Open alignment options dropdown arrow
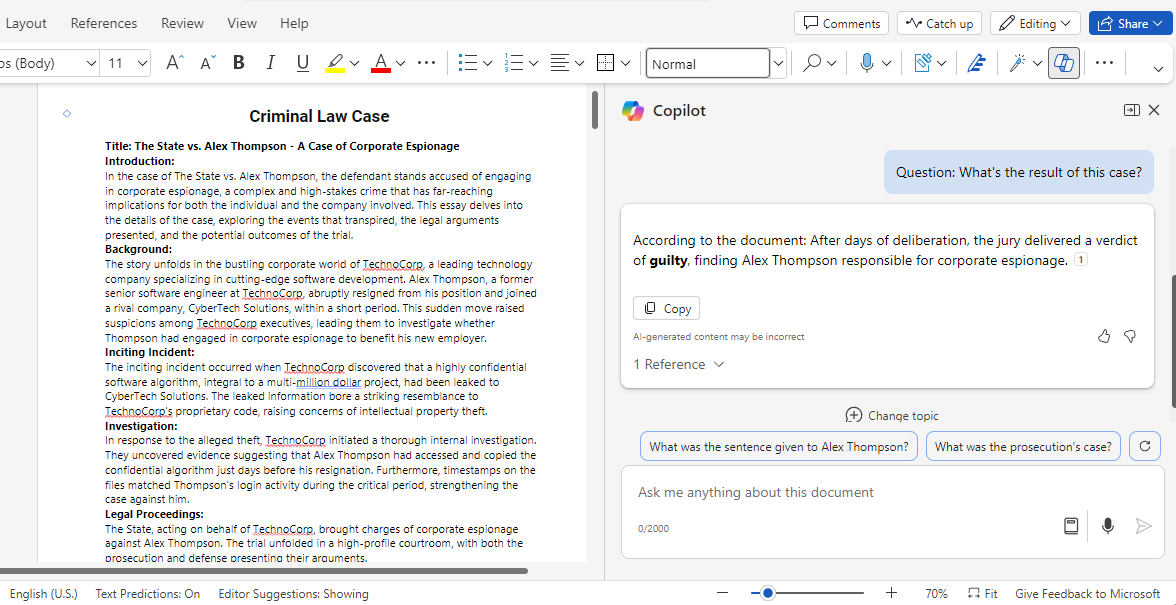Screen dimensions: 1176x605 (x=579, y=64)
